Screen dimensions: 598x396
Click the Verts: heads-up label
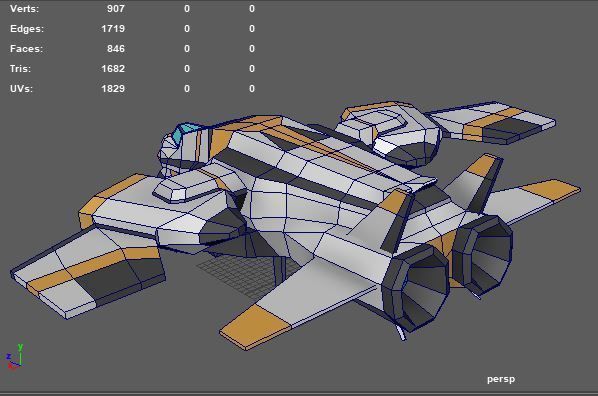[x=24, y=9]
